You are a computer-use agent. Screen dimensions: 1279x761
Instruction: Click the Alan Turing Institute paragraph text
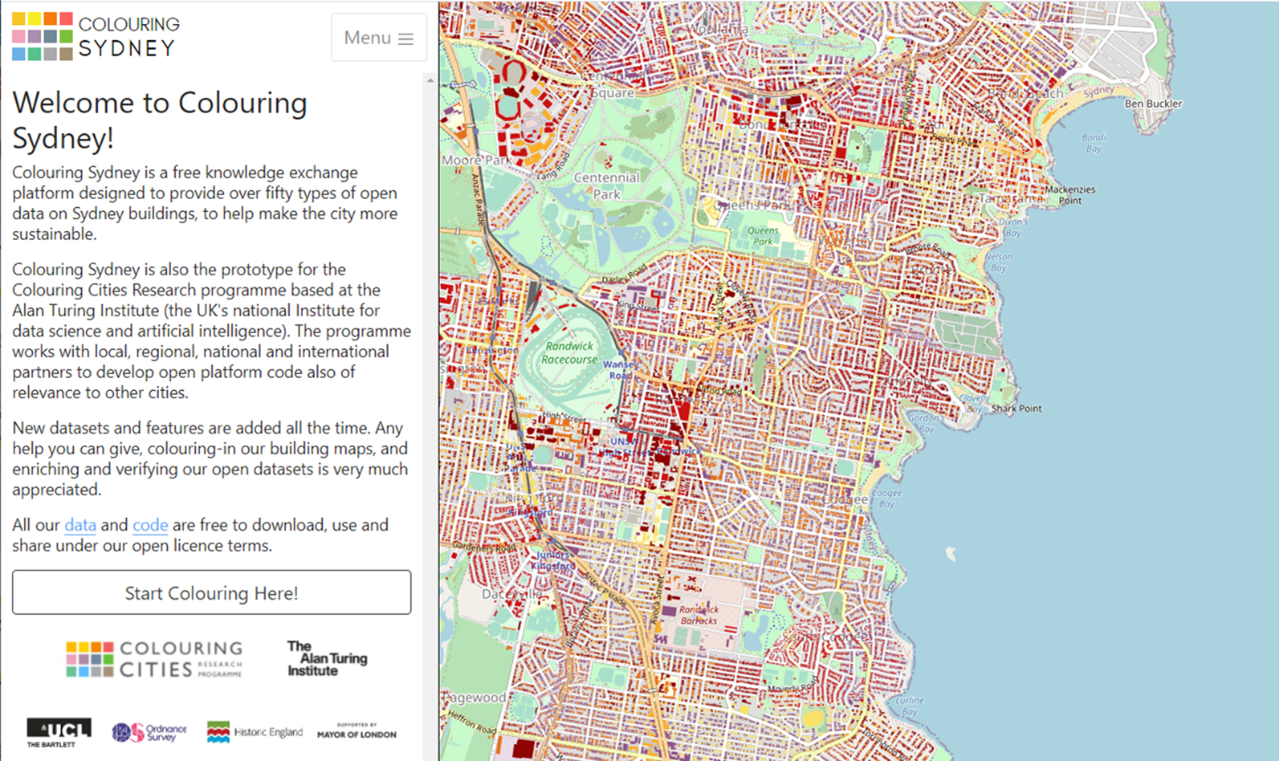[x=211, y=330]
